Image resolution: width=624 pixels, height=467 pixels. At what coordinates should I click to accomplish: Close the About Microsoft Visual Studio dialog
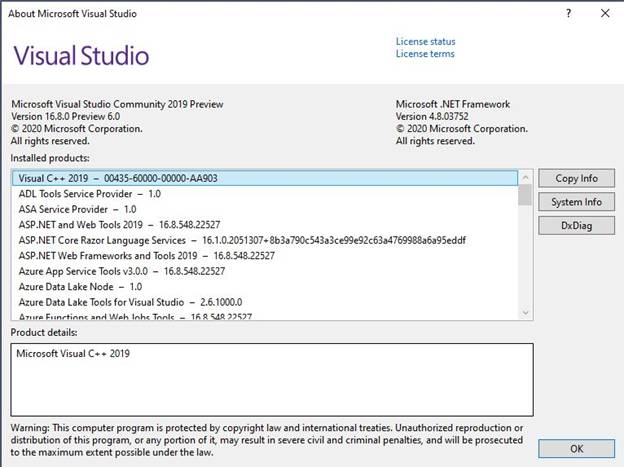(x=605, y=14)
